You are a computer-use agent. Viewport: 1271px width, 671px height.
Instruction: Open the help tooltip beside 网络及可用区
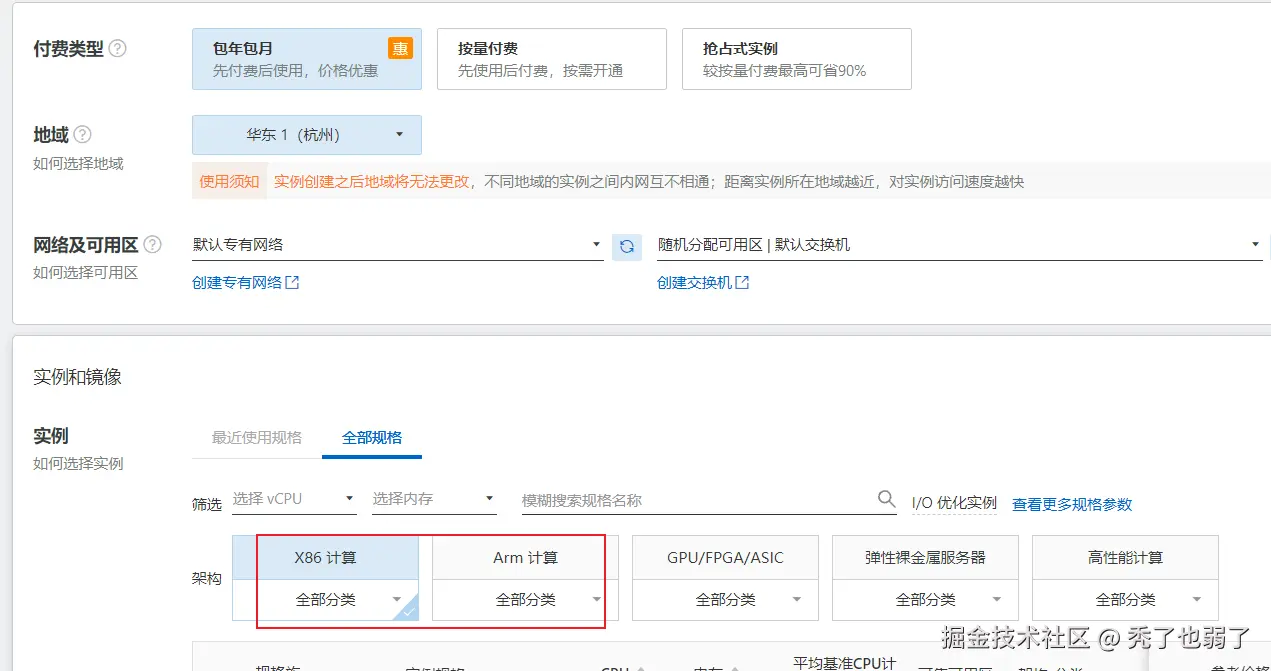(151, 243)
